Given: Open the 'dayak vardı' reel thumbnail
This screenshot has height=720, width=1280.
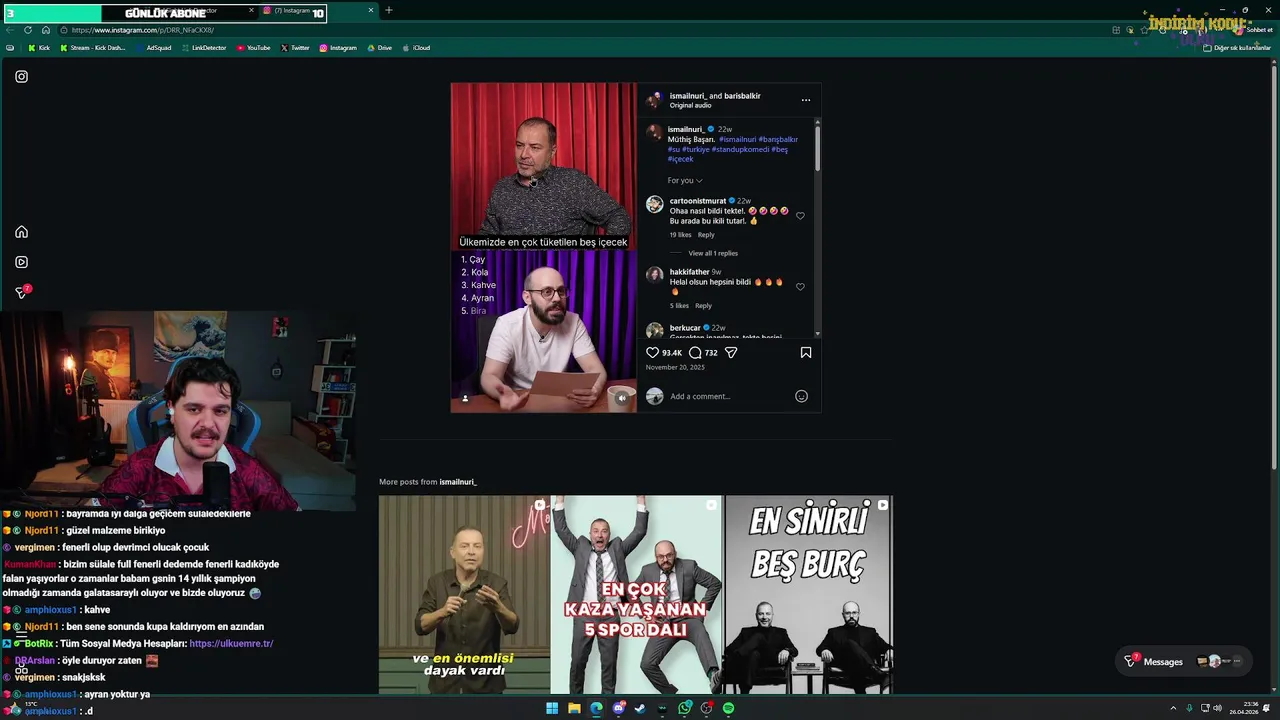Looking at the screenshot, I should 464,595.
